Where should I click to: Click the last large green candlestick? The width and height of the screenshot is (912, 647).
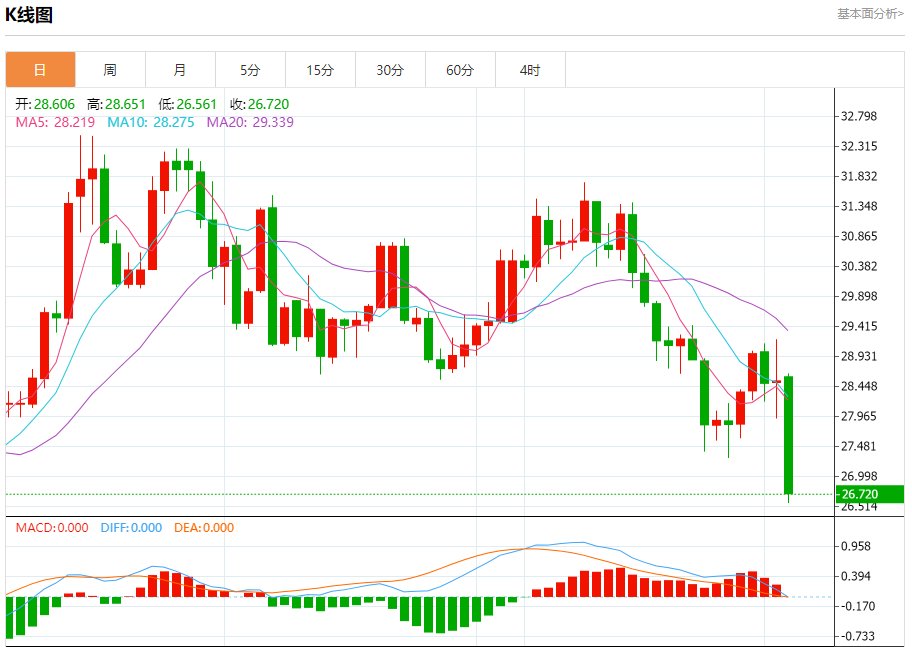point(789,435)
